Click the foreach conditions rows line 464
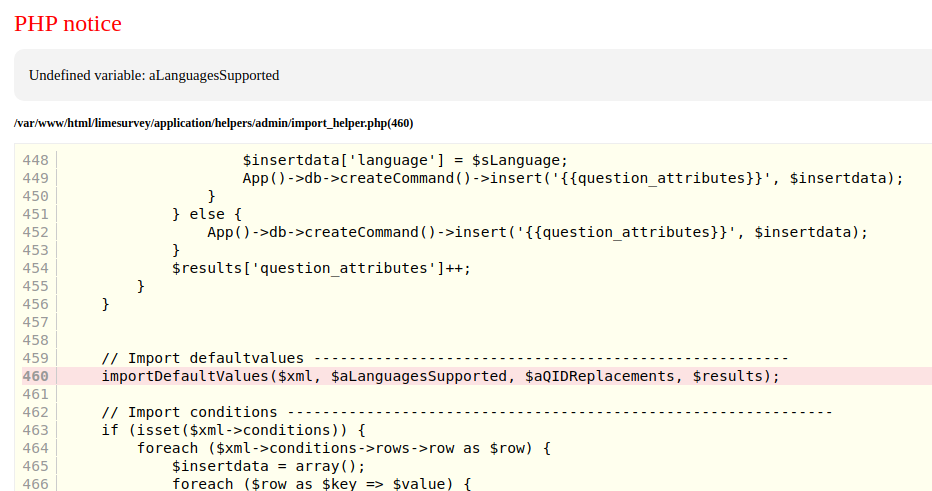 pyautogui.click(x=343, y=448)
